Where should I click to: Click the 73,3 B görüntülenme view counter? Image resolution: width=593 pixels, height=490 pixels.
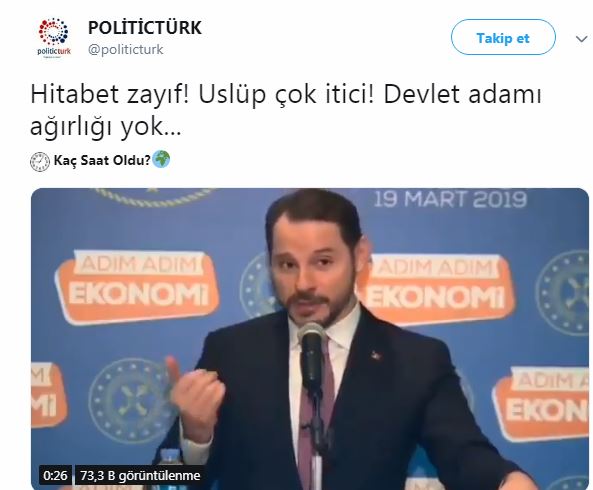pos(140,475)
